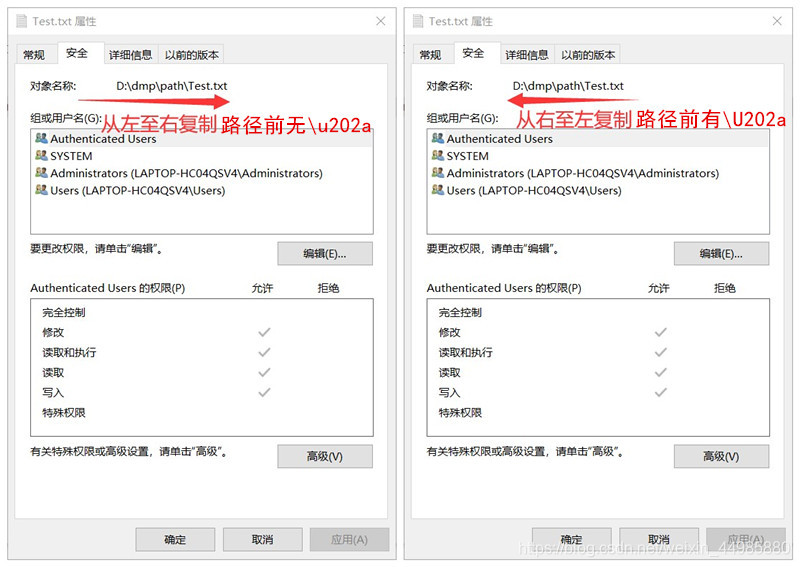Image resolution: width=800 pixels, height=567 pixels.
Task: Select SYSTEM entry in left dialog list
Action: (202, 156)
